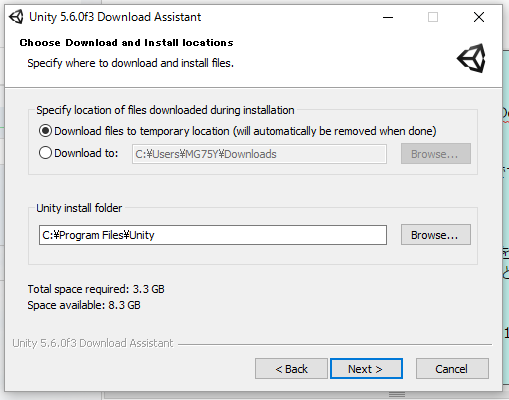Click the greyed-out Browse button for downloads
509x400 pixels.
436,154
